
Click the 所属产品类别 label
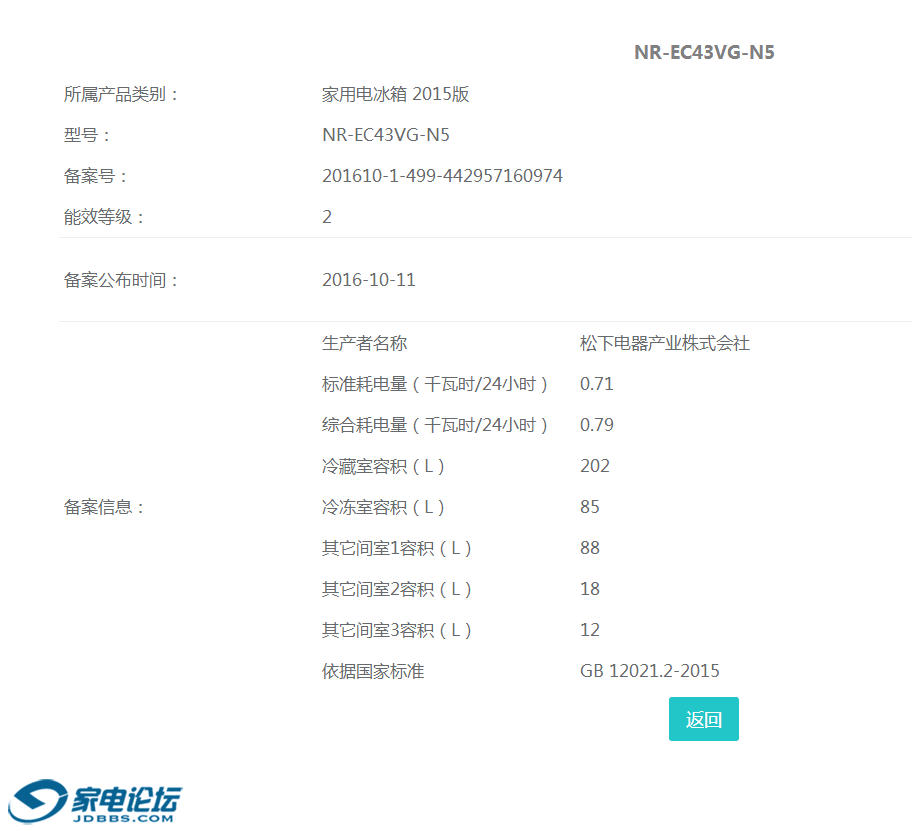(x=121, y=95)
